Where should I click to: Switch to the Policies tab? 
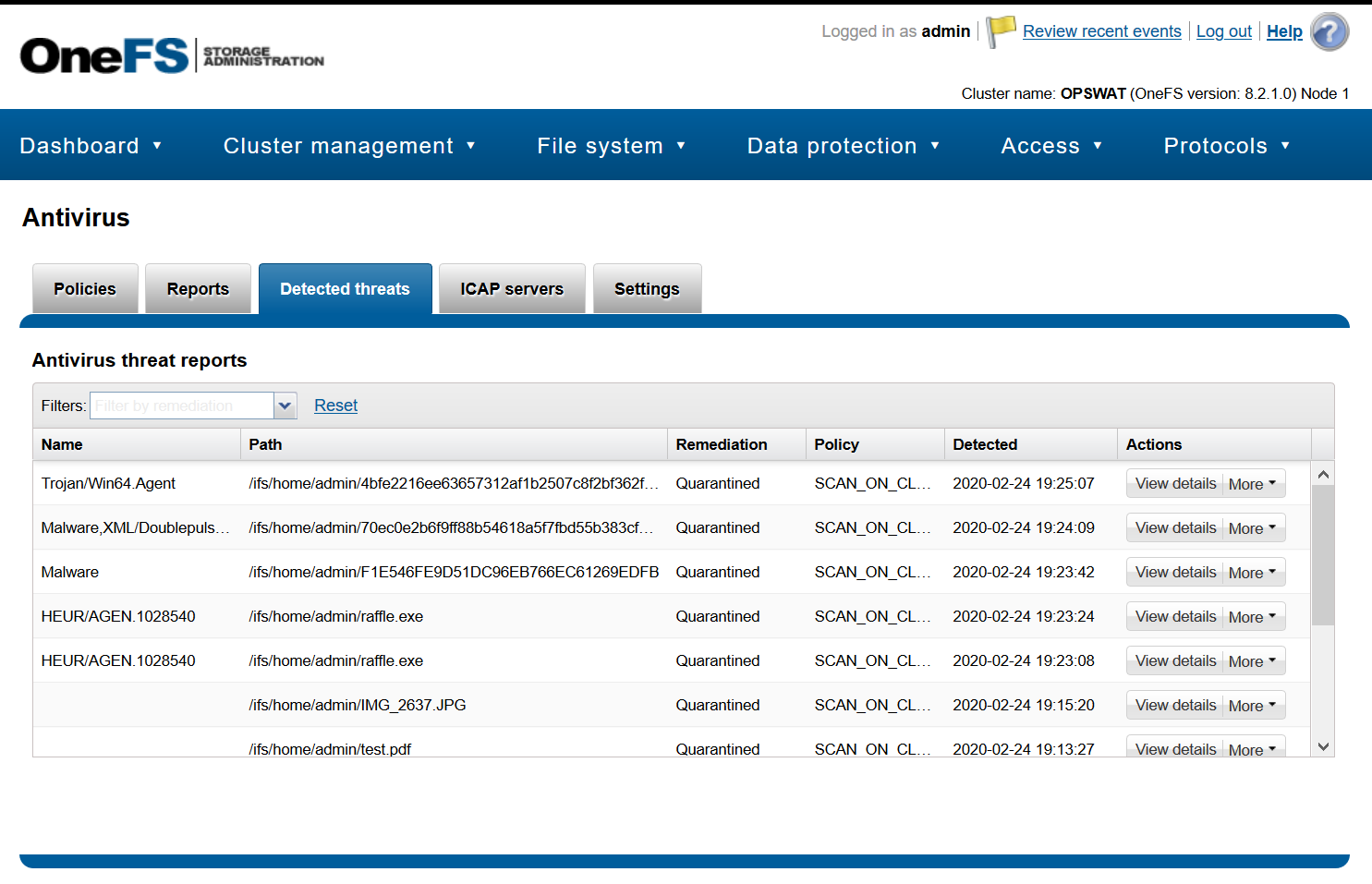coord(85,289)
